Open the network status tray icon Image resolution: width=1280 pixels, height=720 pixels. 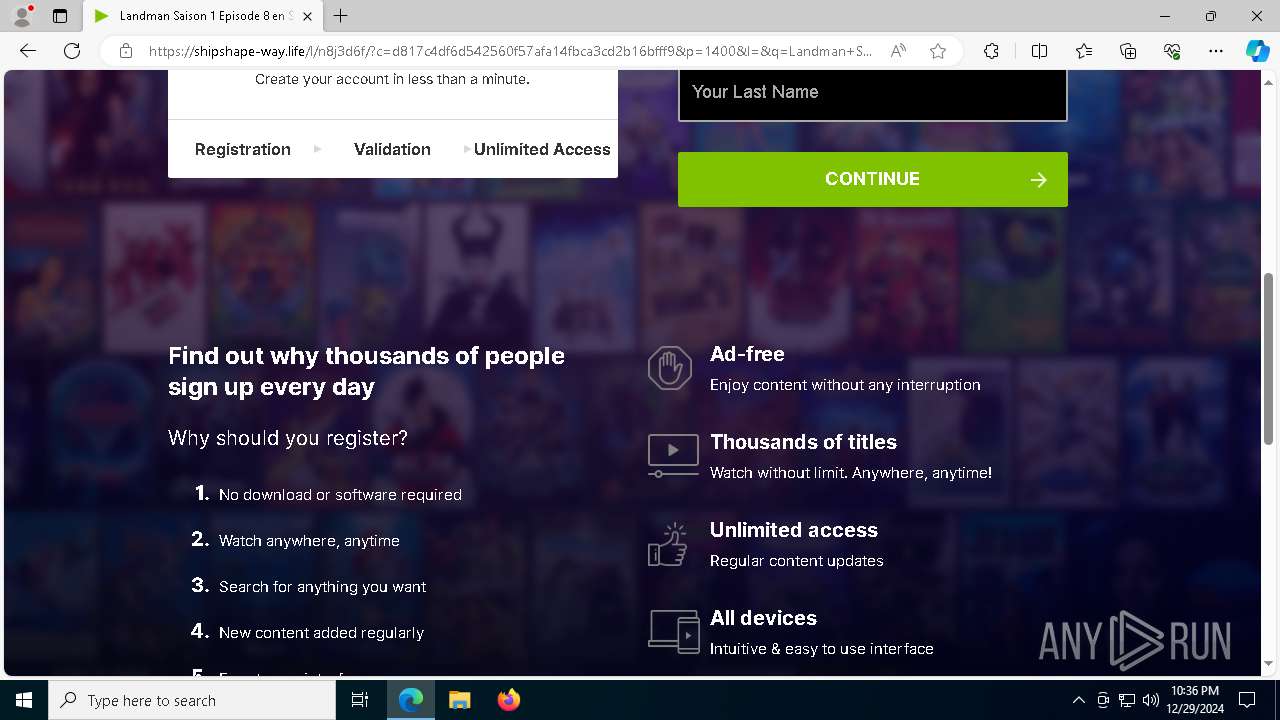(x=1127, y=700)
